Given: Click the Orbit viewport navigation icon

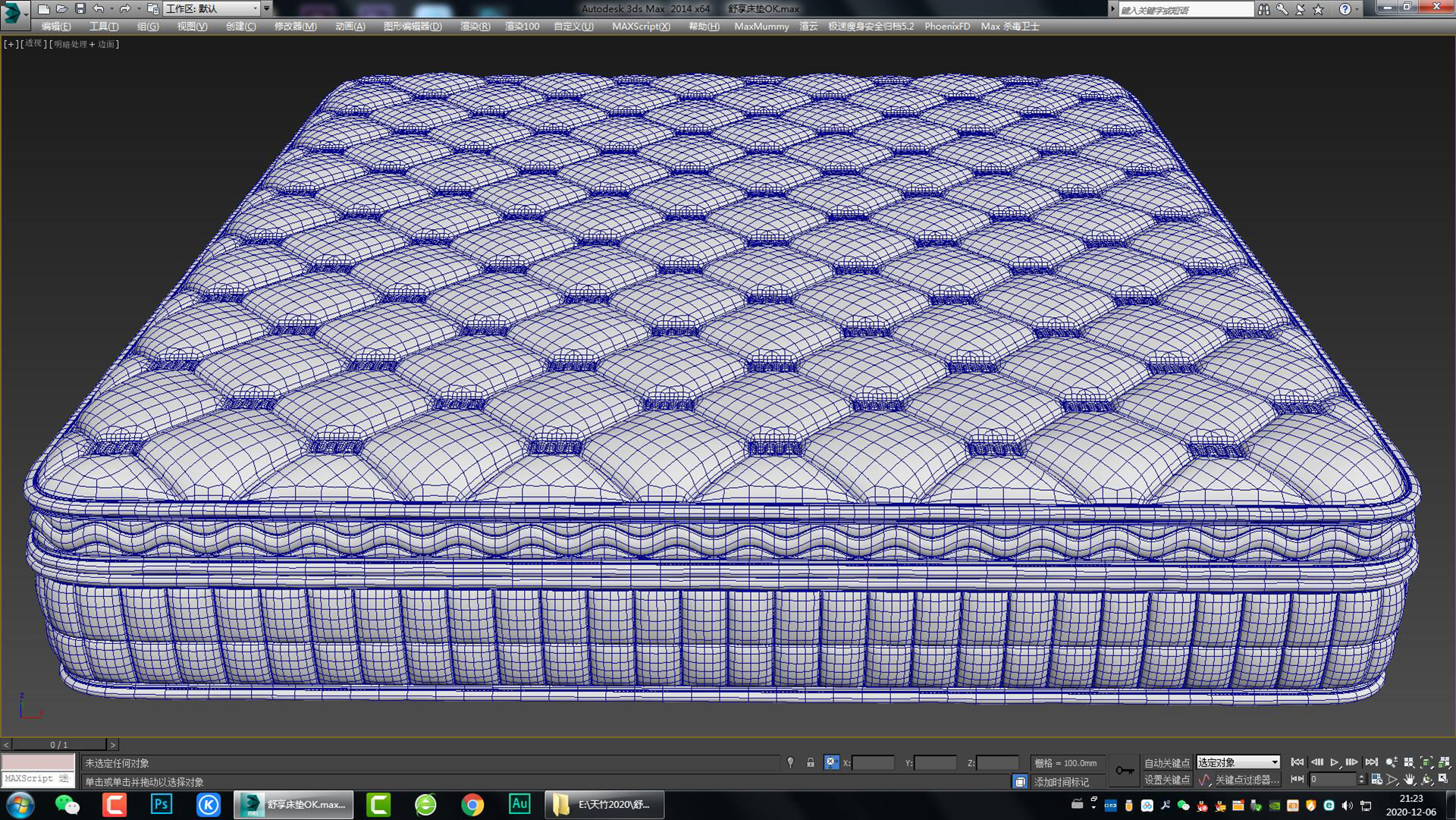Looking at the screenshot, I should click(x=1426, y=780).
